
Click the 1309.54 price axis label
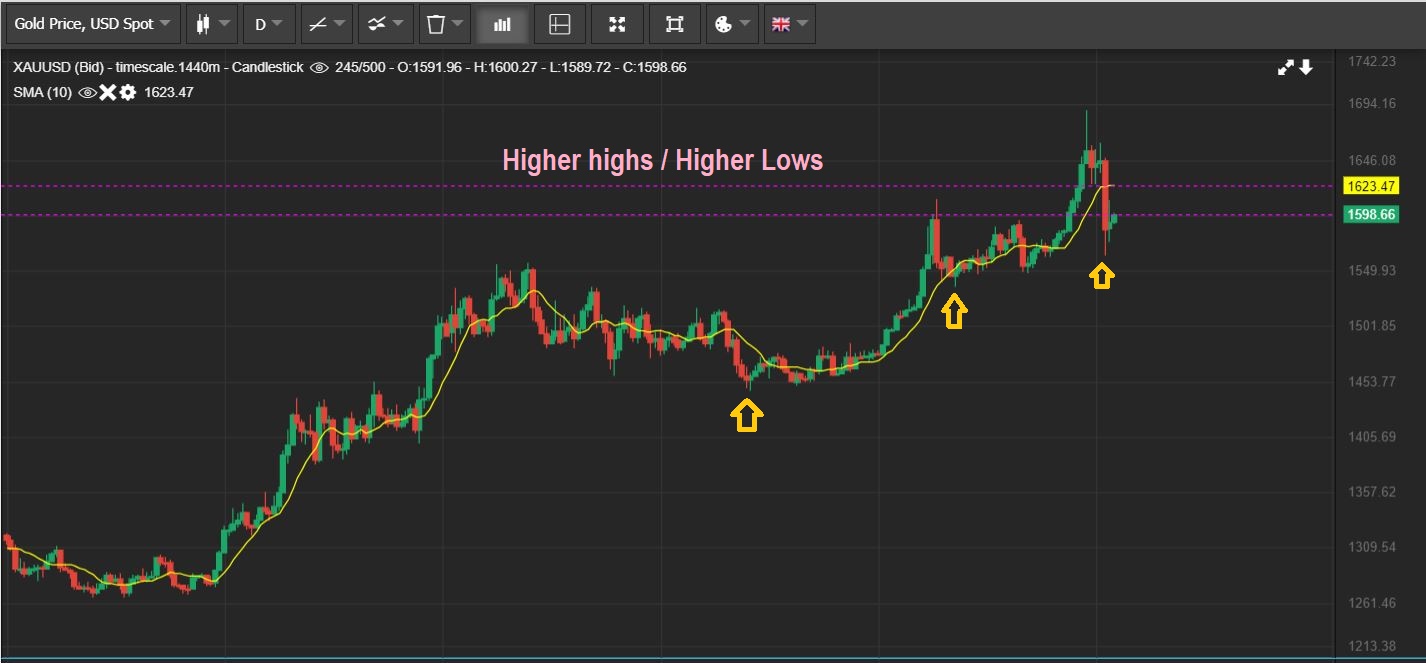click(x=1371, y=547)
